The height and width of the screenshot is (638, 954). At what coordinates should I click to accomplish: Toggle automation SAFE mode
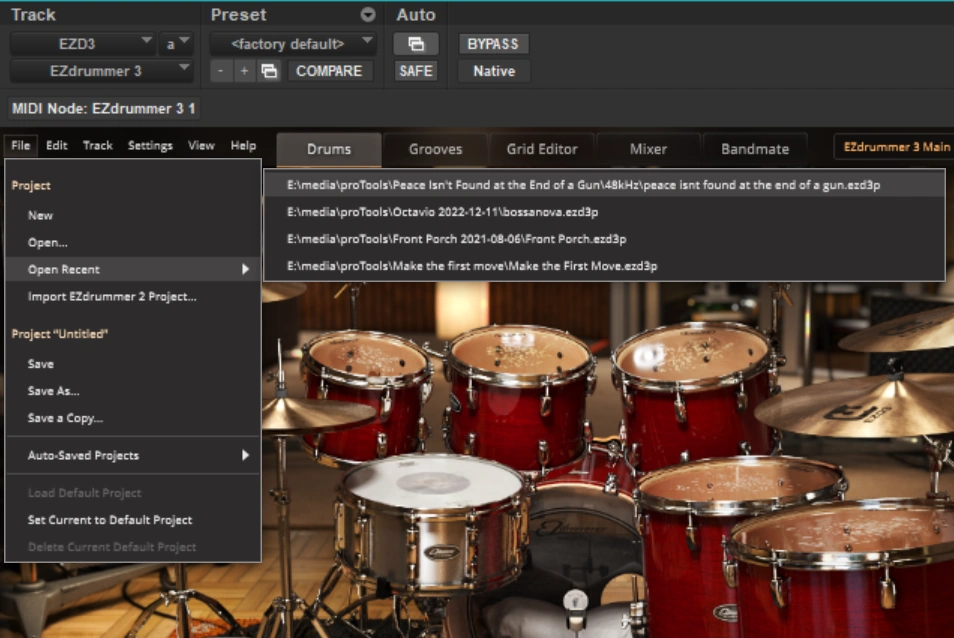tap(416, 71)
